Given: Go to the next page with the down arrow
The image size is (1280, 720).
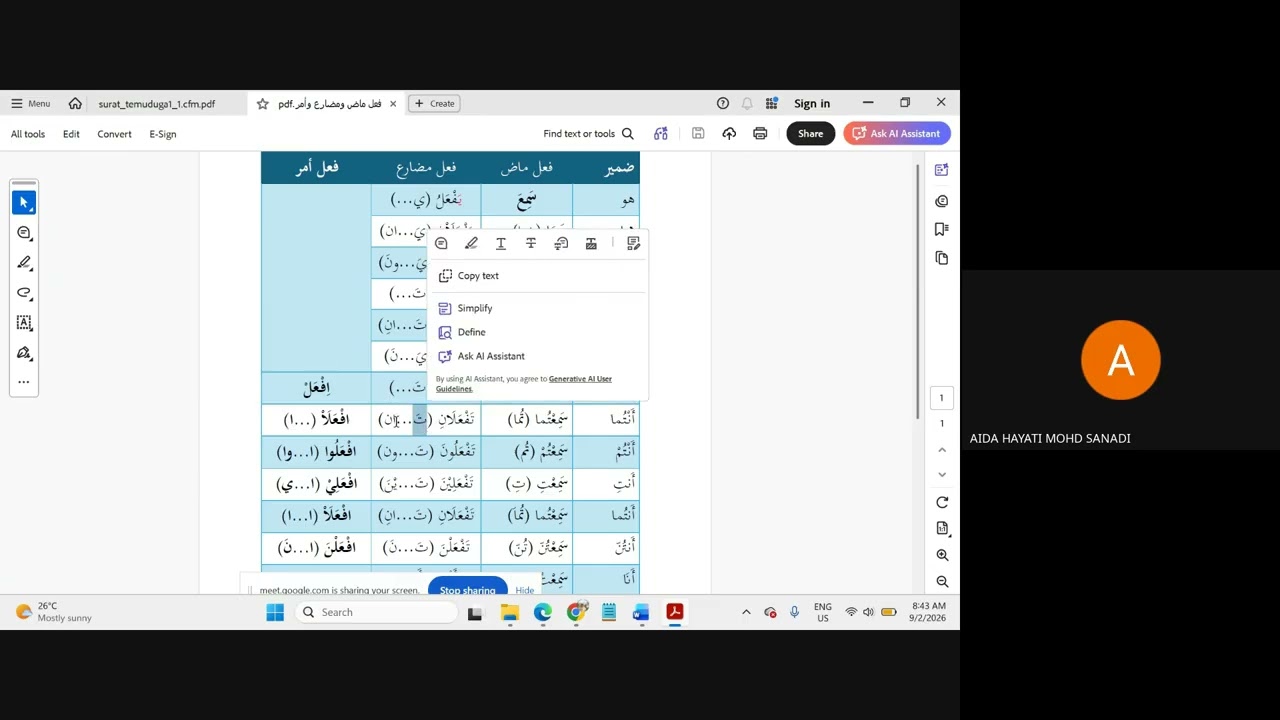Looking at the screenshot, I should point(942,474).
